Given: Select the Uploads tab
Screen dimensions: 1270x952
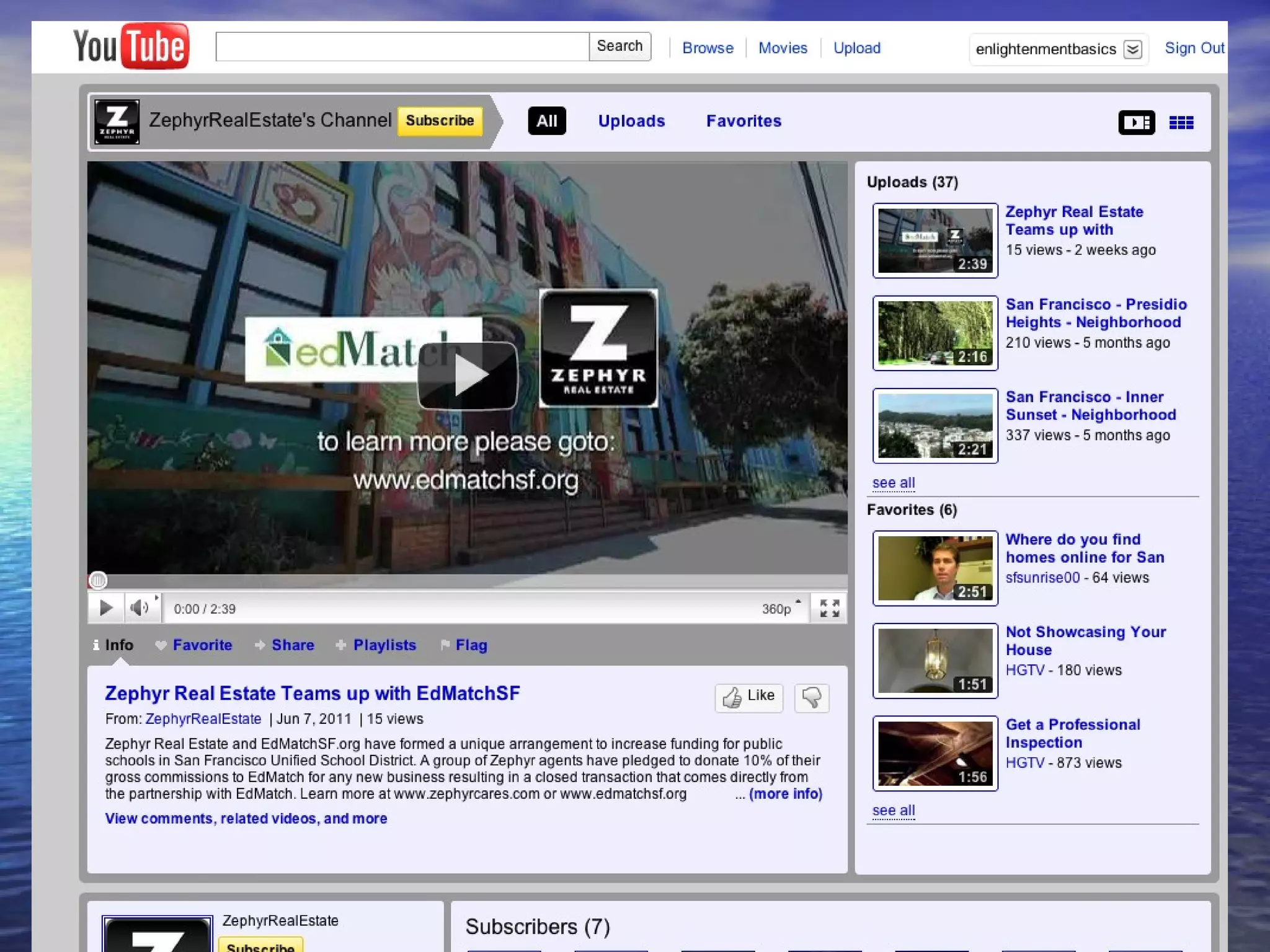Looking at the screenshot, I should (631, 121).
